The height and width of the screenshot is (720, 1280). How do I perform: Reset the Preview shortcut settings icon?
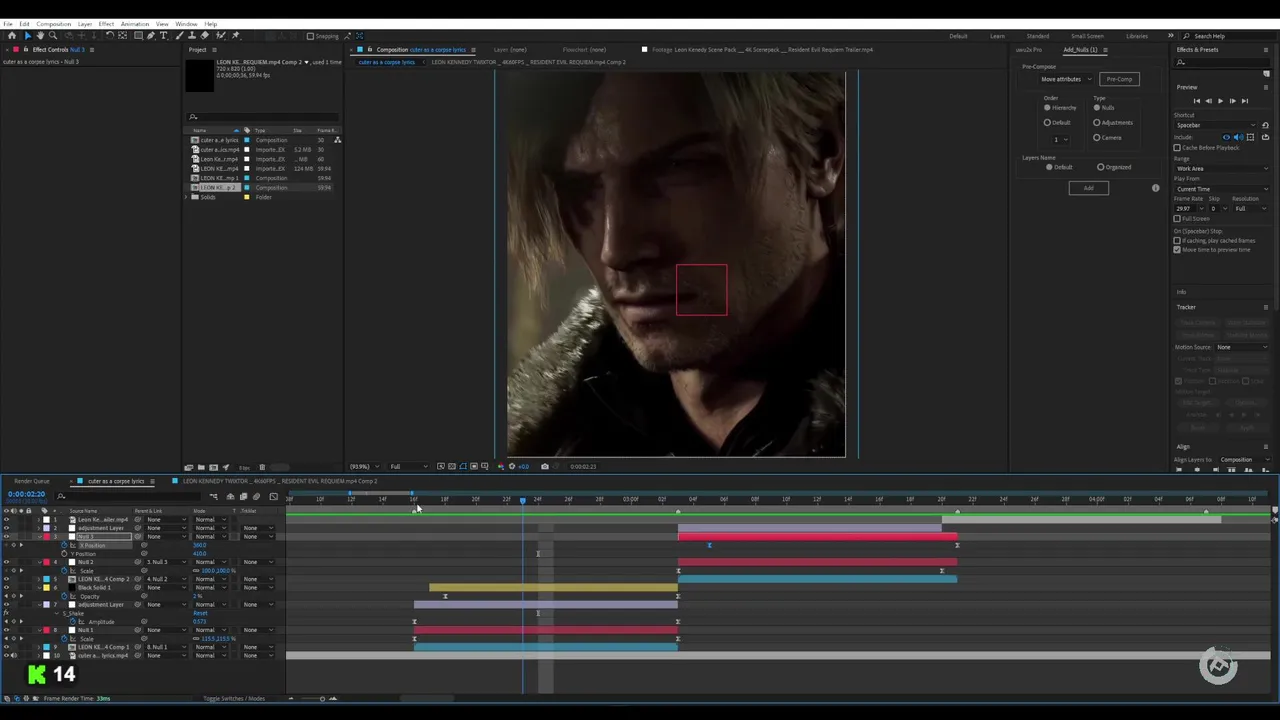click(x=1265, y=126)
